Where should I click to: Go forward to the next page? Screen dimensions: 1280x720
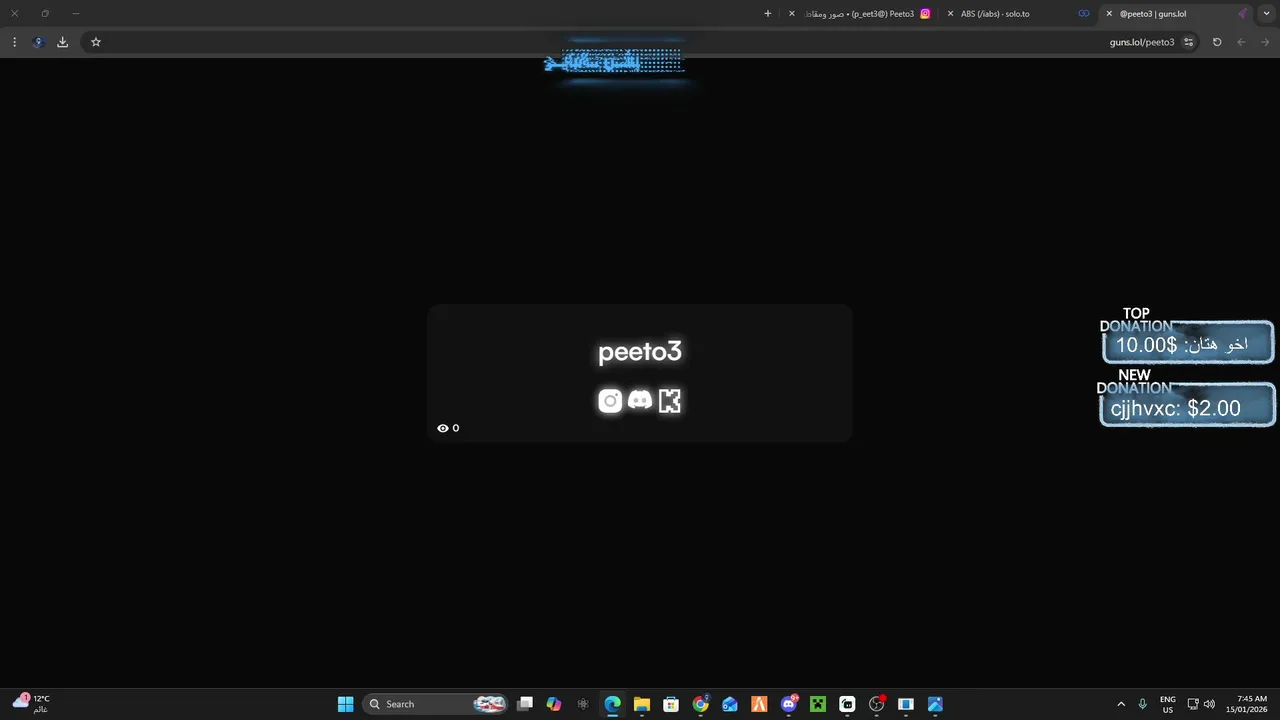click(x=1241, y=42)
